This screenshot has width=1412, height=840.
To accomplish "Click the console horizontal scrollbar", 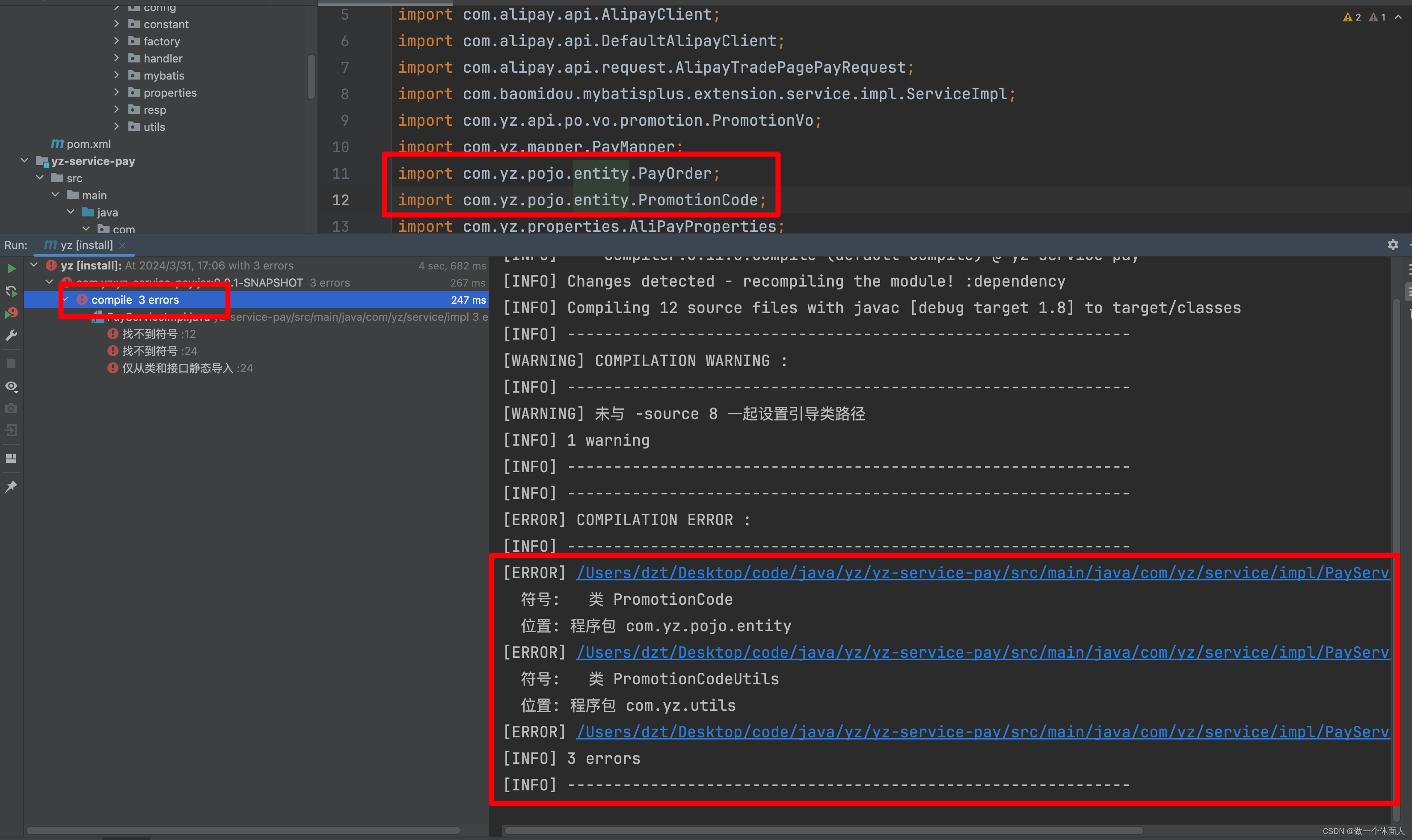I will tap(824, 831).
